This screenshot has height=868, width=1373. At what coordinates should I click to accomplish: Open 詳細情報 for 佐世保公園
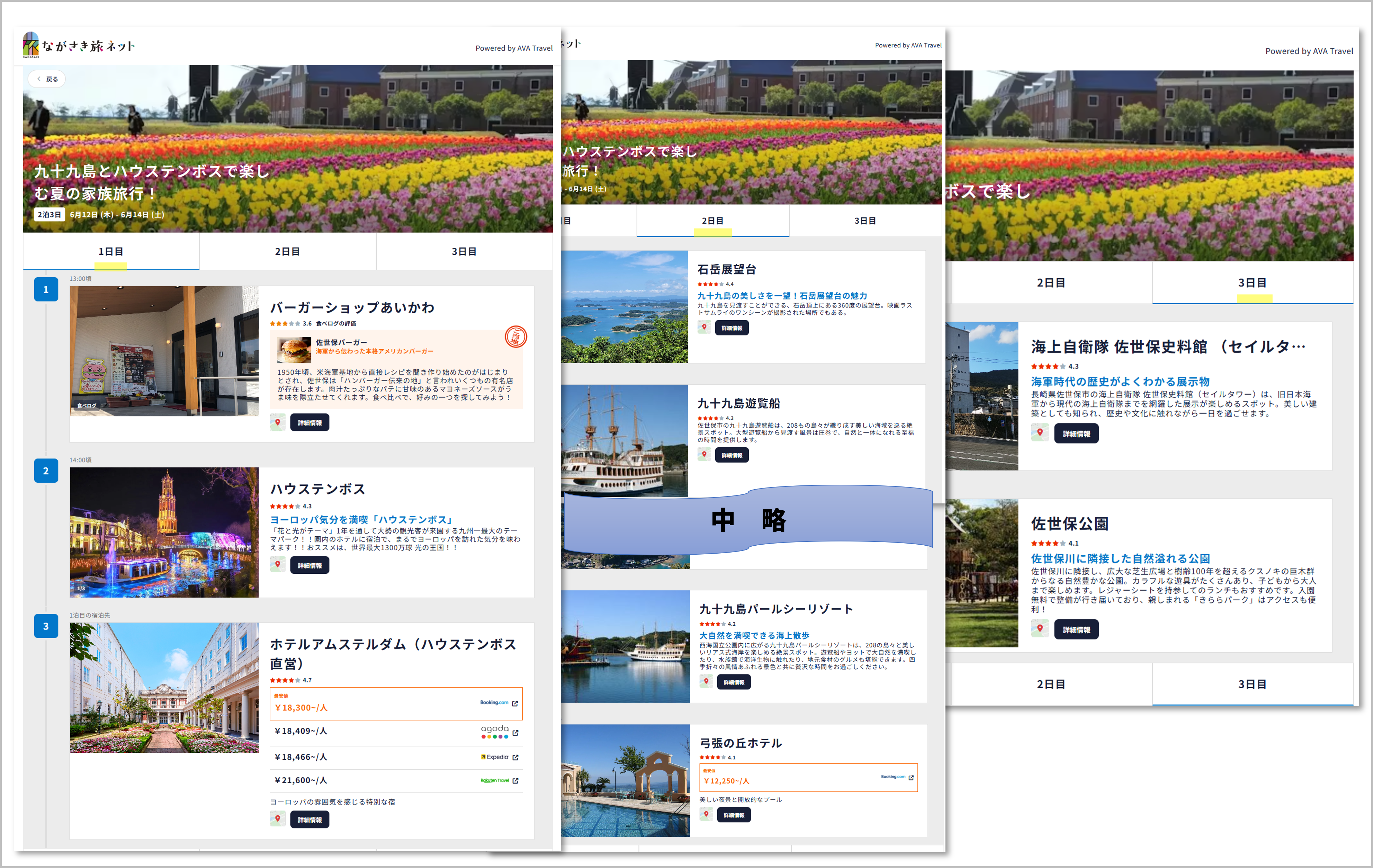click(x=1077, y=629)
